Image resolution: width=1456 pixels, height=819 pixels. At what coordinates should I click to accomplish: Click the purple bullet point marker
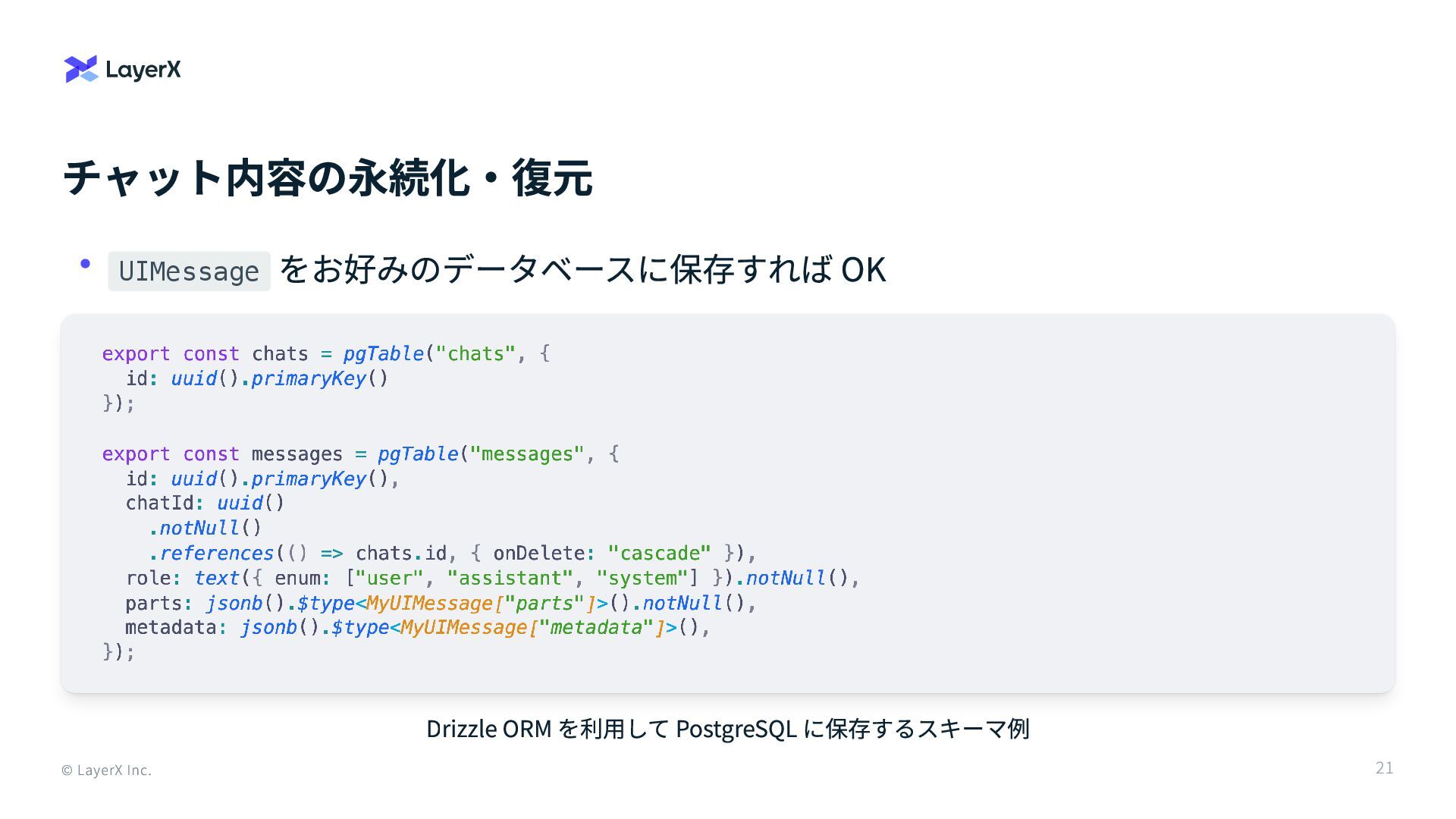click(85, 264)
